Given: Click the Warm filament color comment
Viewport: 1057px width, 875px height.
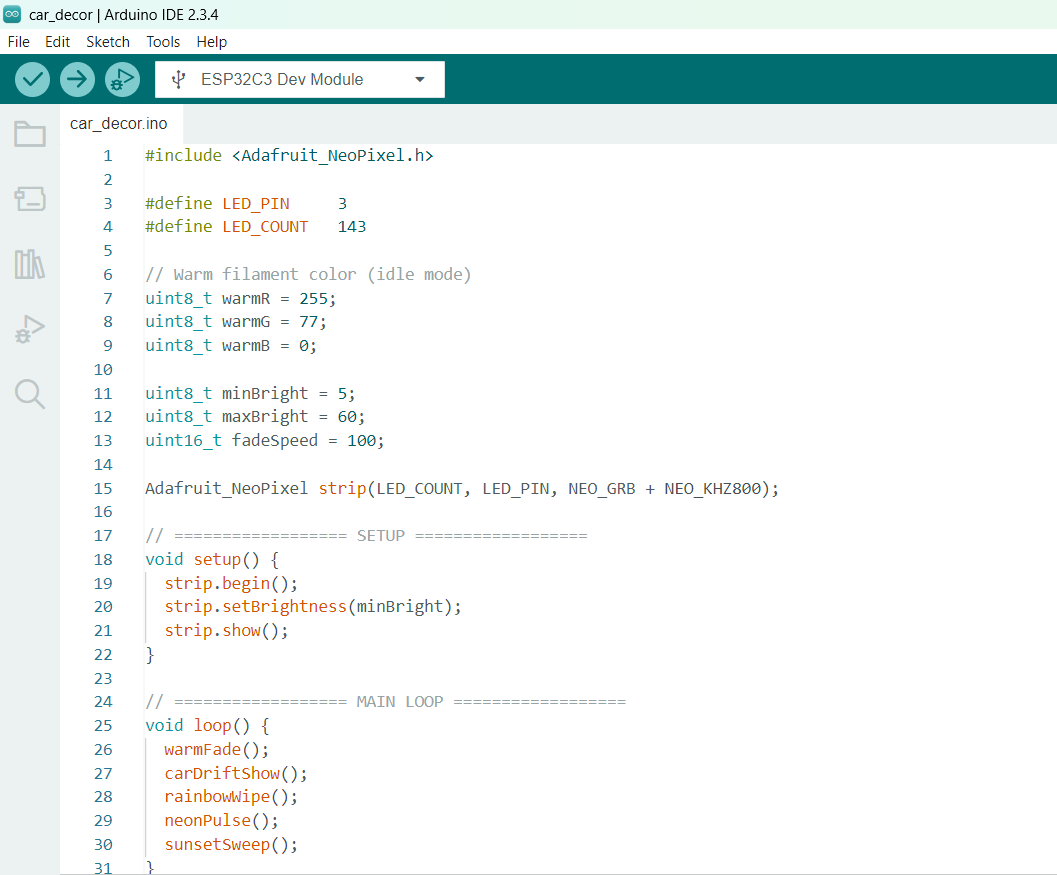Looking at the screenshot, I should pyautogui.click(x=308, y=274).
